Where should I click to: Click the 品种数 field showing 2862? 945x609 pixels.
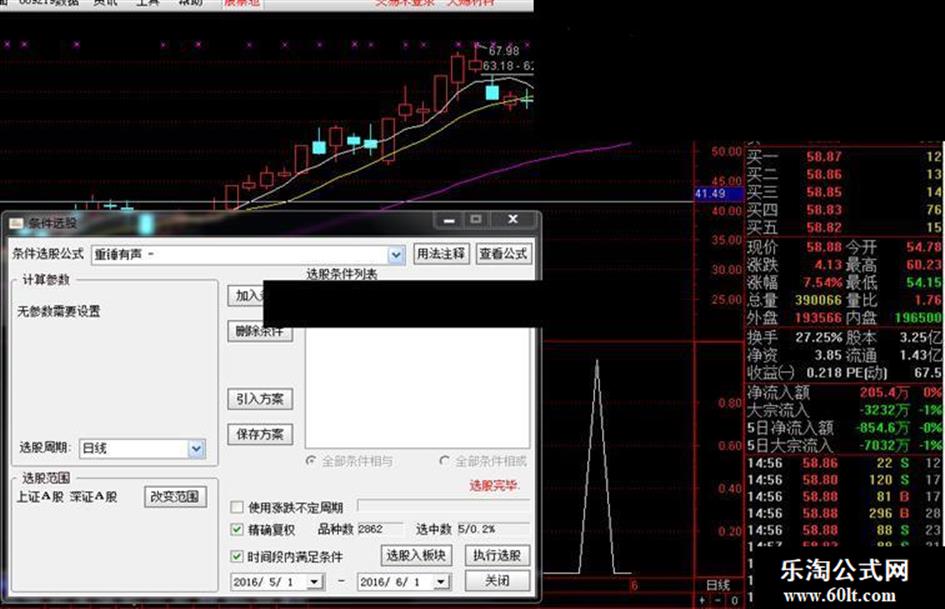(x=380, y=529)
